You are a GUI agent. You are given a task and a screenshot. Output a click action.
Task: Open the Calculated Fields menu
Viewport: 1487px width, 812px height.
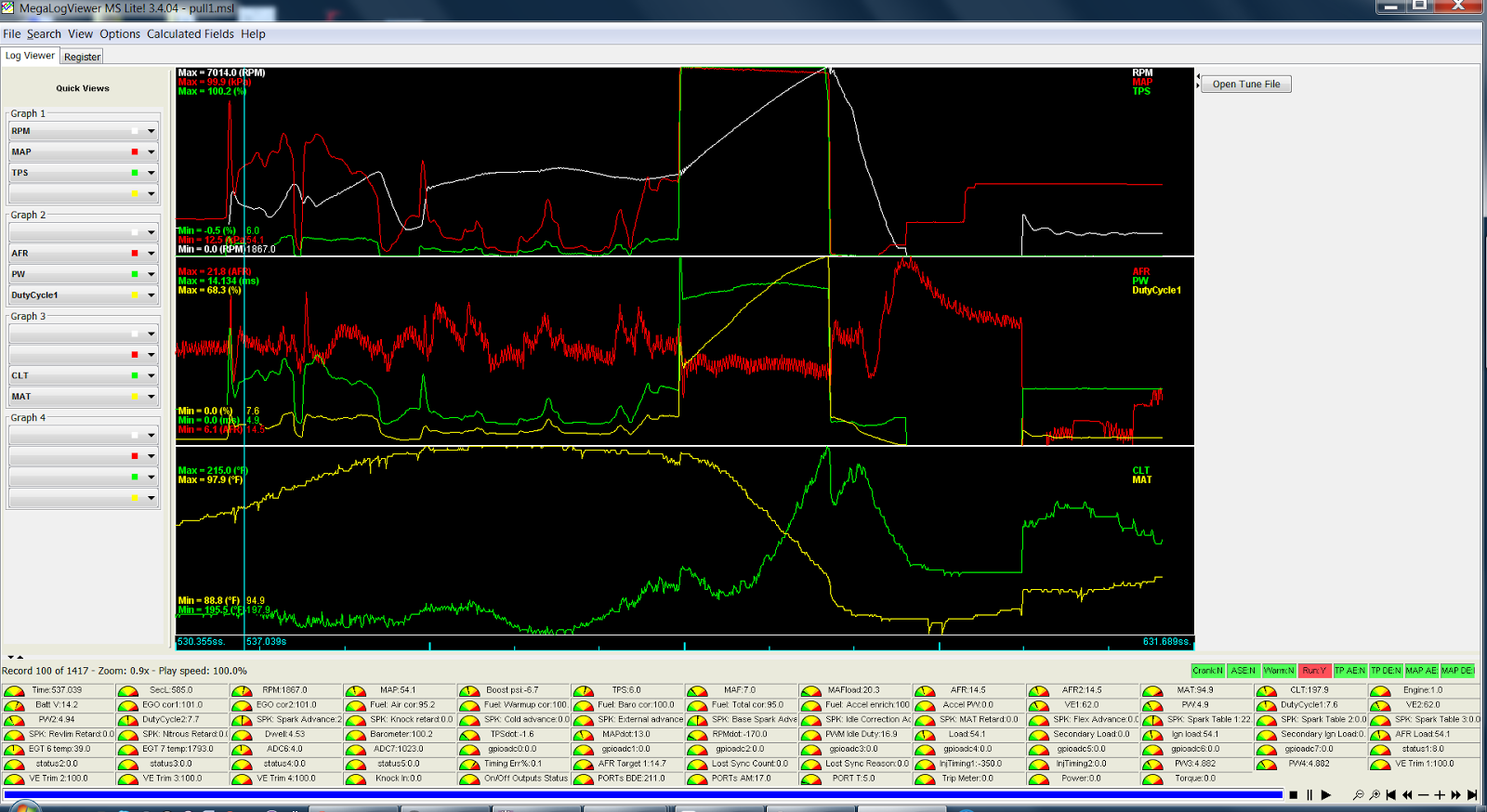(191, 34)
